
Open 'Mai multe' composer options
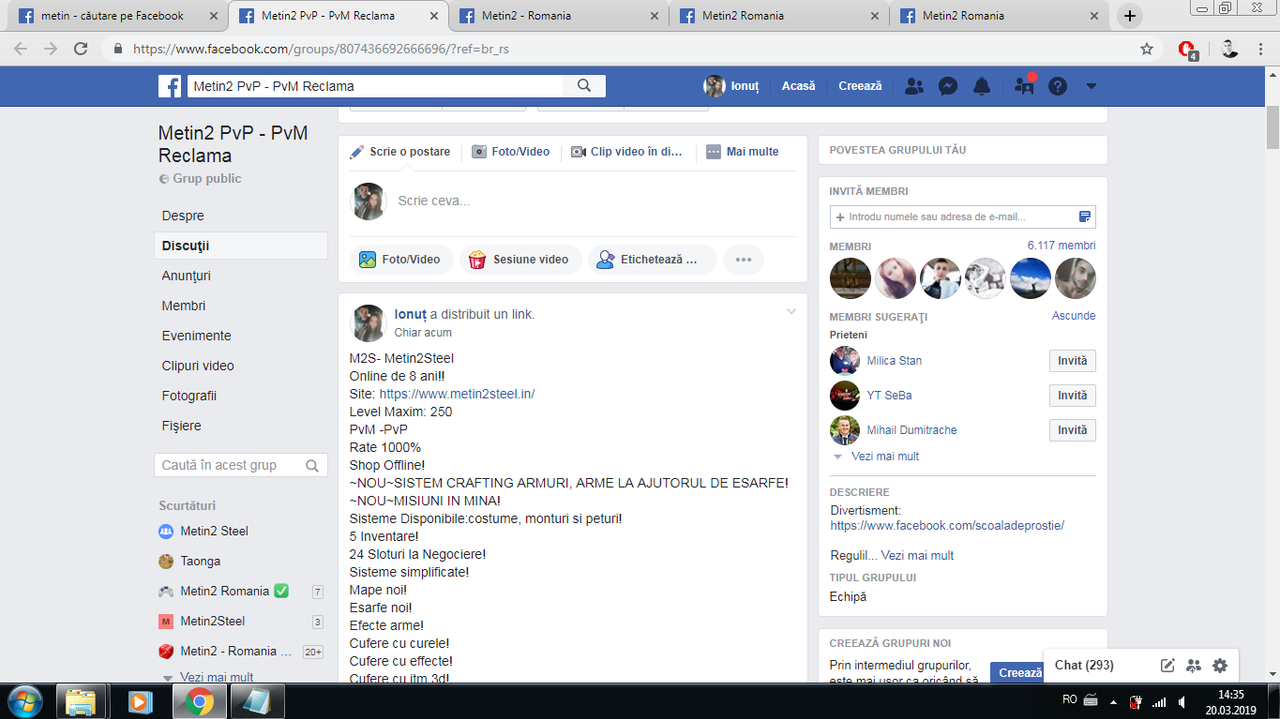coord(743,152)
